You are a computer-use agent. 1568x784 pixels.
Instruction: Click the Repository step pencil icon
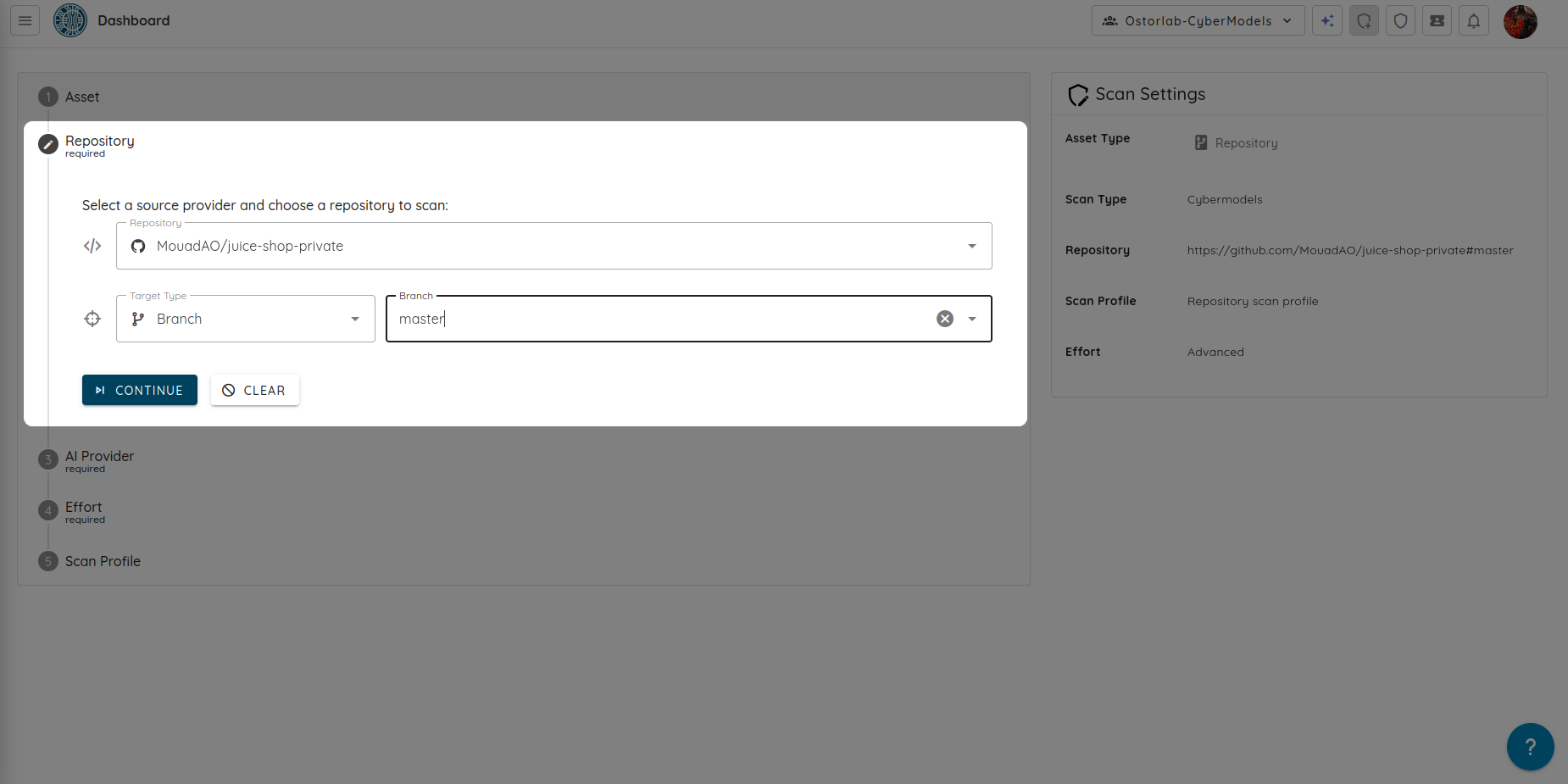coord(48,145)
